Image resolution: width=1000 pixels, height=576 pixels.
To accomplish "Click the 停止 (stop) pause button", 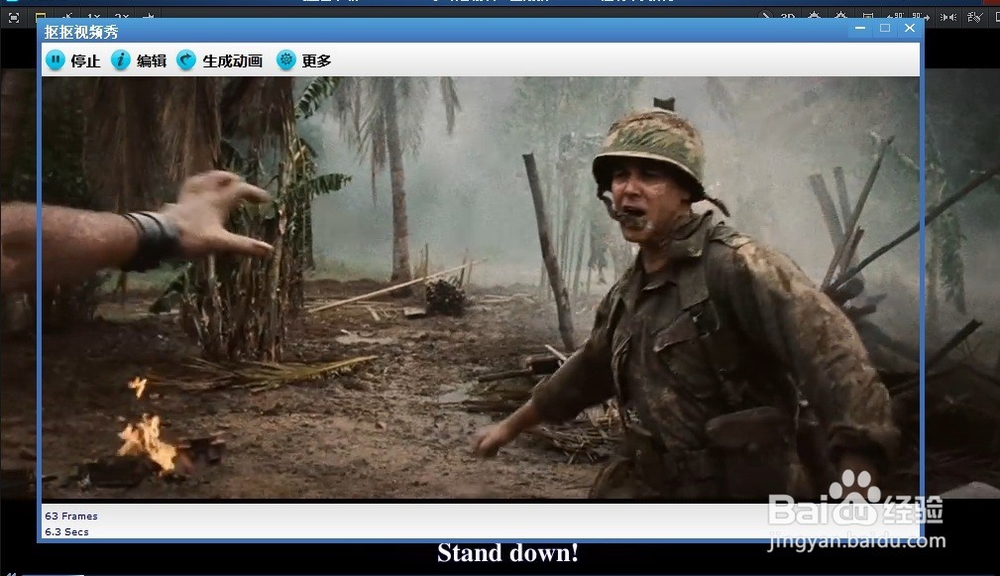I will tap(73, 61).
